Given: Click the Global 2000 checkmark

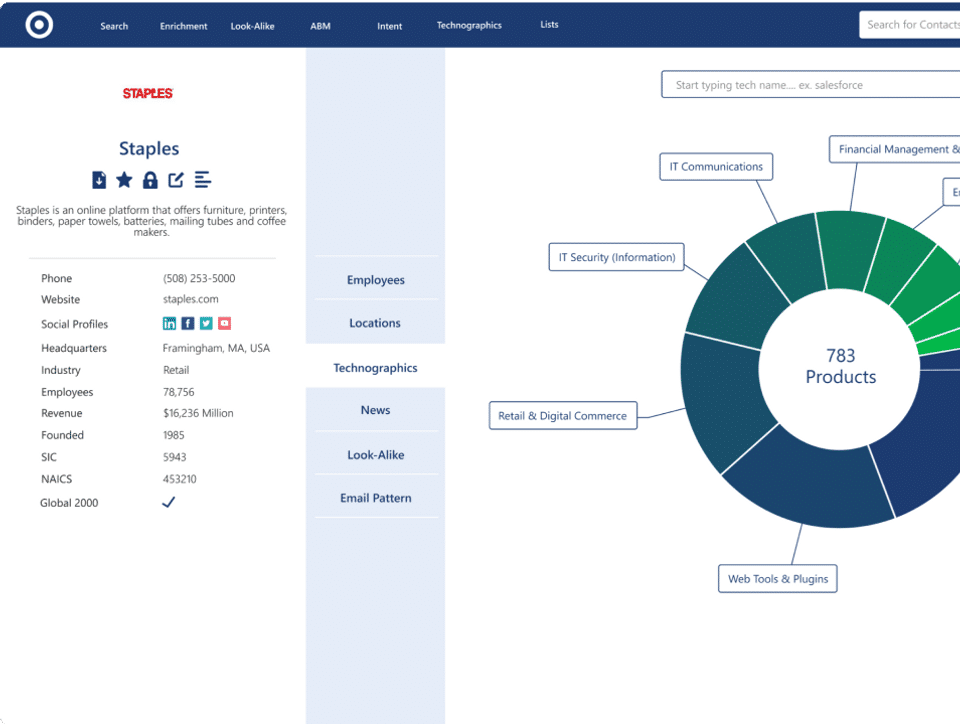Looking at the screenshot, I should point(168,502).
